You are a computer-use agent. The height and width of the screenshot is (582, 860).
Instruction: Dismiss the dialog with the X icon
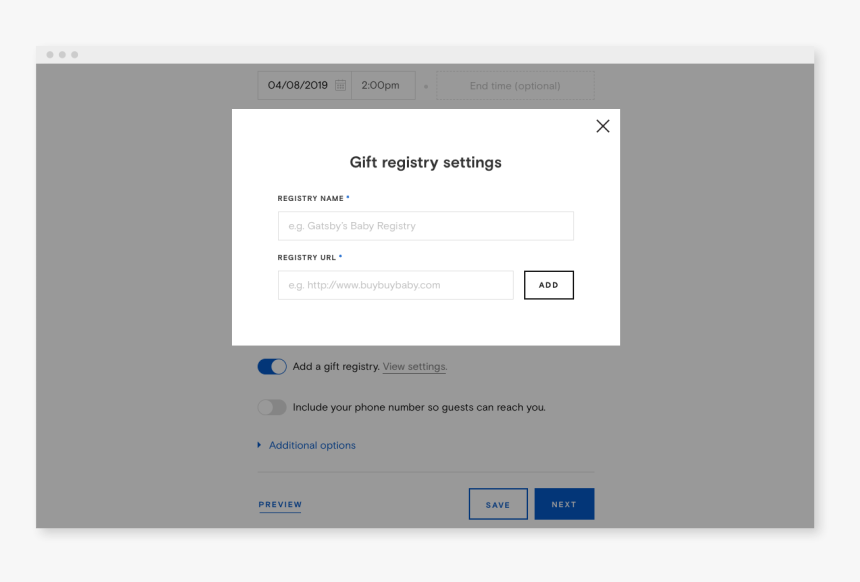point(602,126)
